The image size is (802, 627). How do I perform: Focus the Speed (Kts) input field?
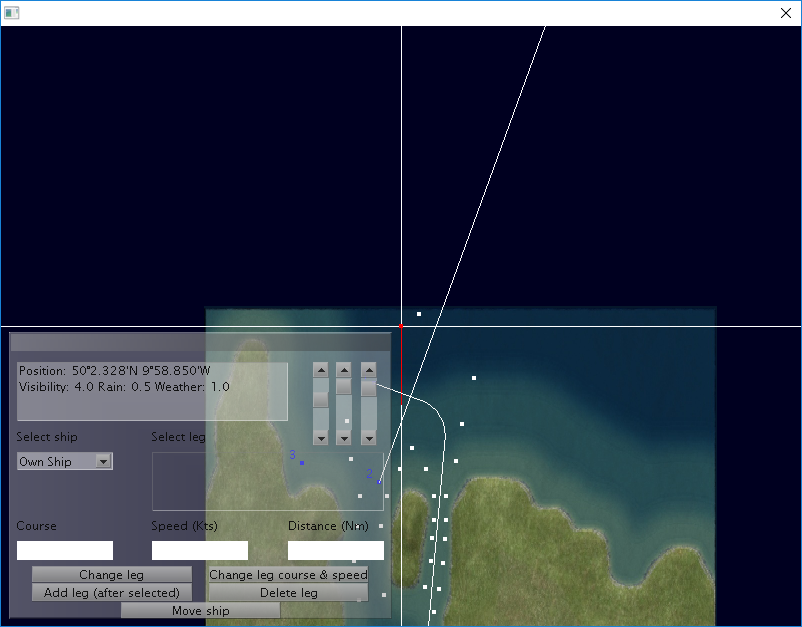[x=200, y=550]
